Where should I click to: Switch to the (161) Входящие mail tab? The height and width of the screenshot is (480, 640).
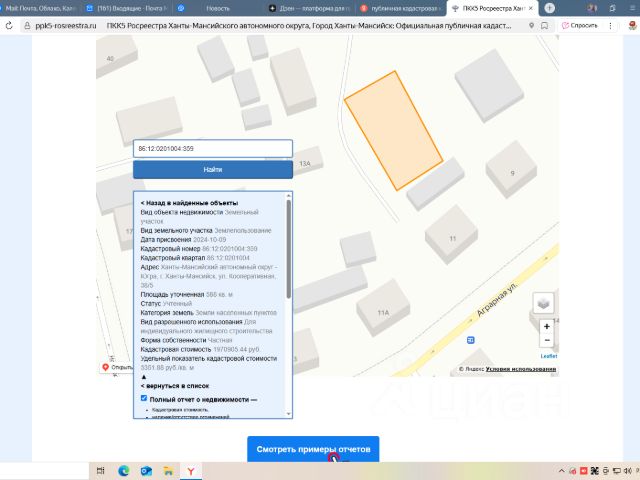point(127,8)
